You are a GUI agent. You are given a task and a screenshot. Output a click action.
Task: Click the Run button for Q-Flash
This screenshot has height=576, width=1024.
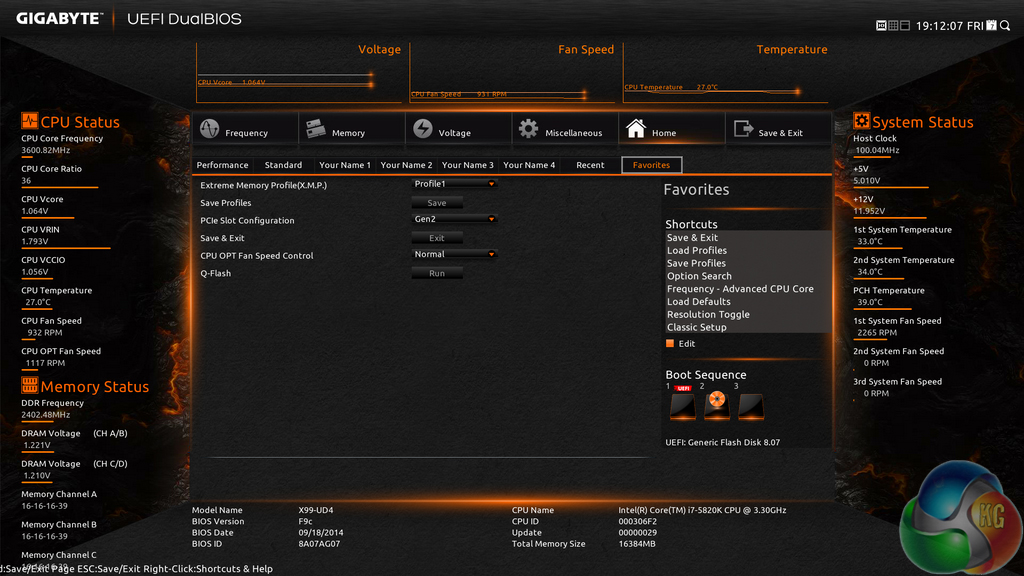click(437, 274)
